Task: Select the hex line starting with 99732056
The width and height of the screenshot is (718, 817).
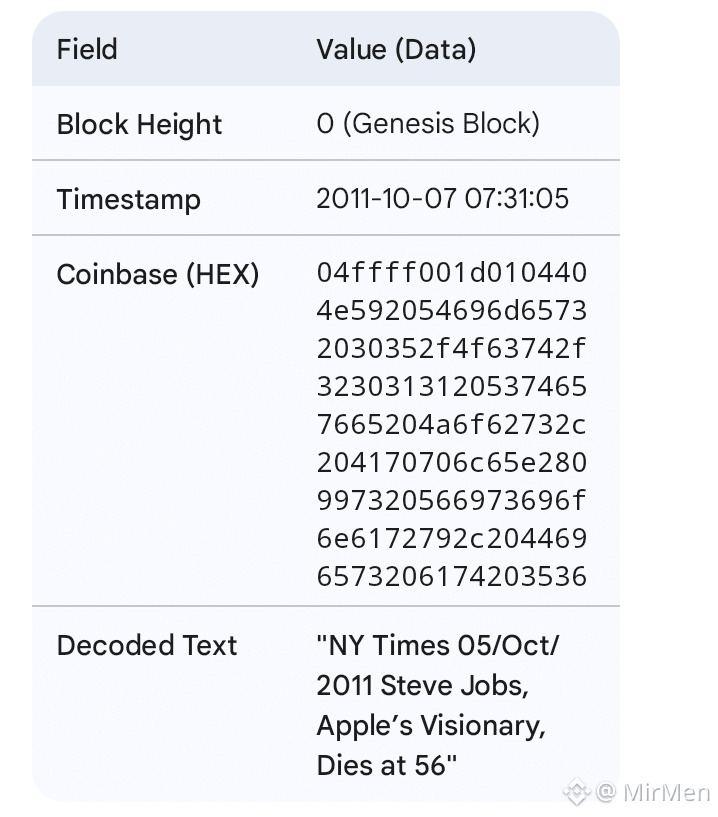Action: pyautogui.click(x=451, y=501)
